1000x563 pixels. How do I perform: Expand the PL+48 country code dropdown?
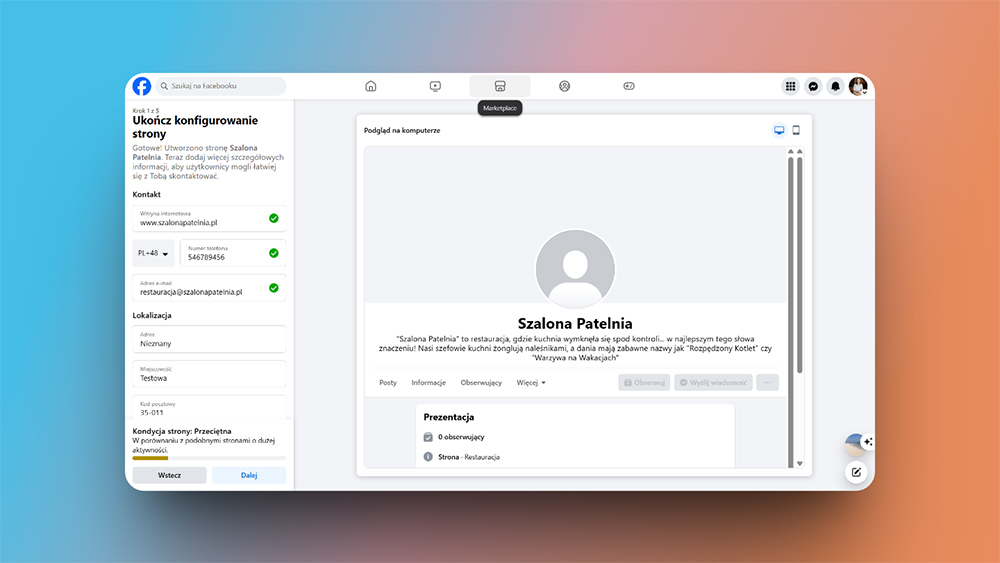click(x=153, y=254)
